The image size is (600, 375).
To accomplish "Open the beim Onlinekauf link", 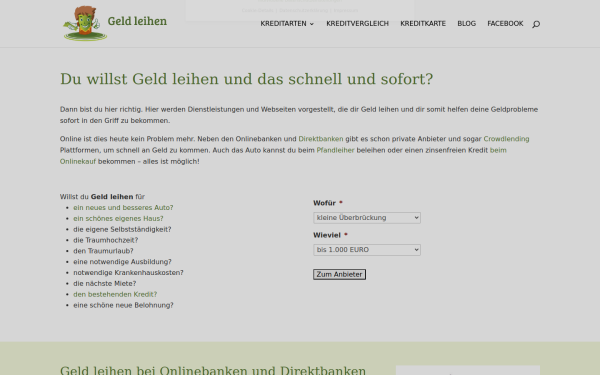I will (x=498, y=150).
